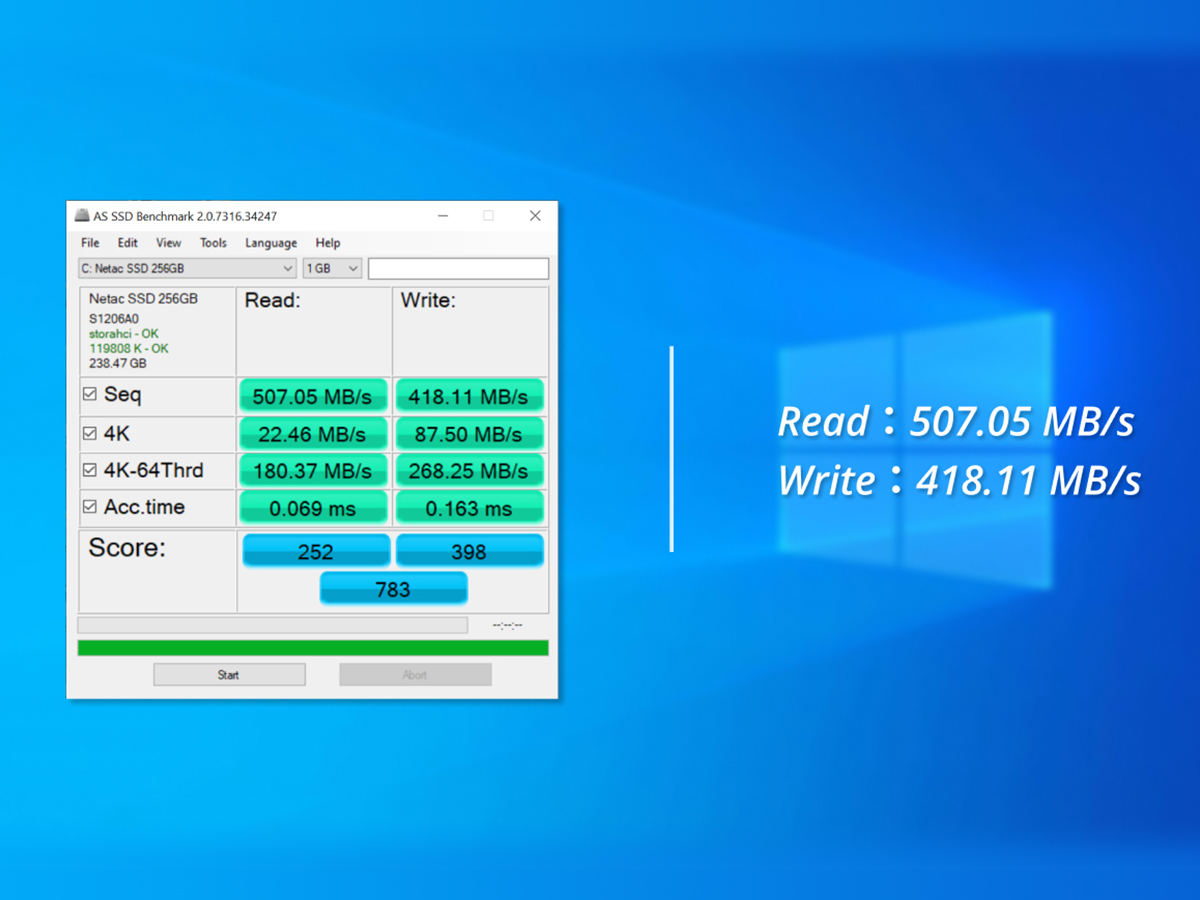The width and height of the screenshot is (1200, 900).
Task: Toggle the Acc.time test checkbox
Action: pyautogui.click(x=90, y=507)
